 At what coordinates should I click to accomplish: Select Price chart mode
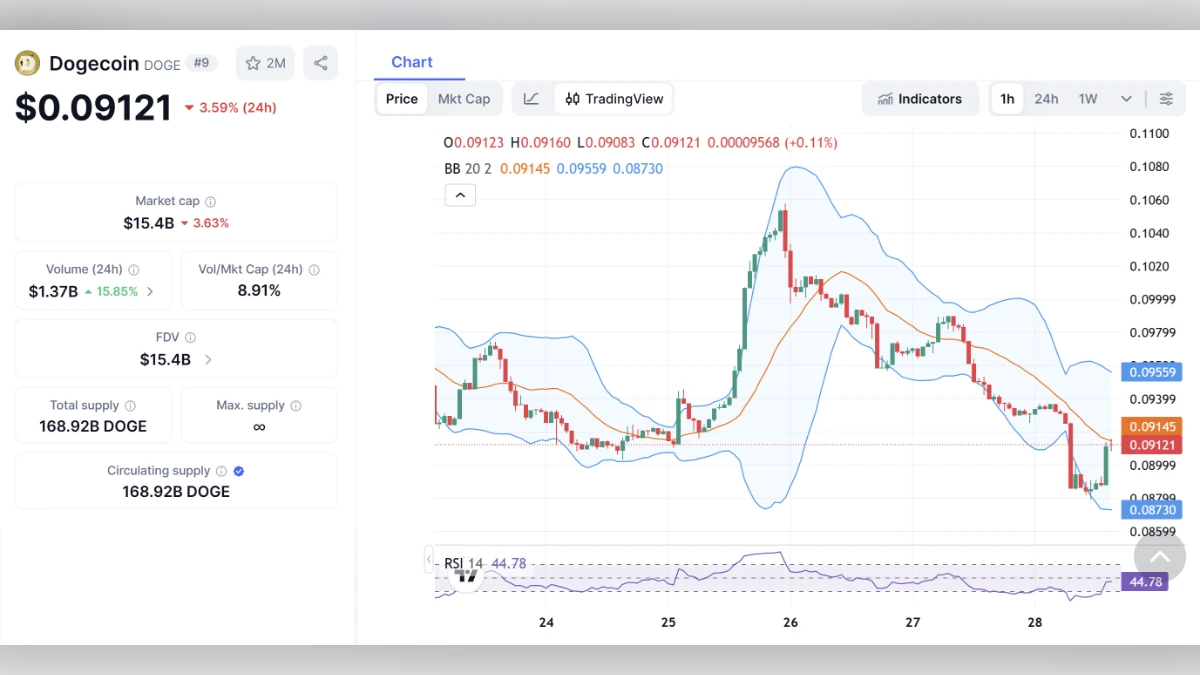coord(401,98)
